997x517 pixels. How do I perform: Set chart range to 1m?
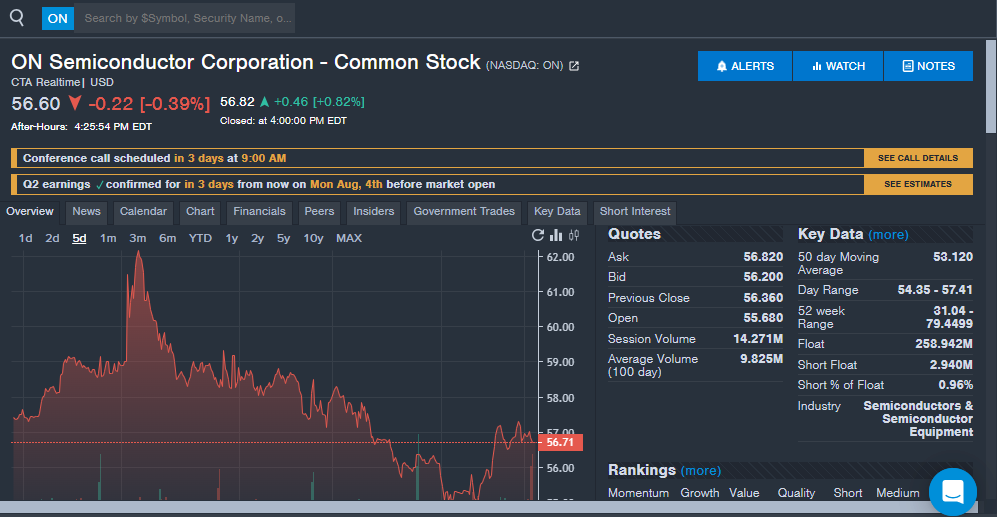[108, 238]
